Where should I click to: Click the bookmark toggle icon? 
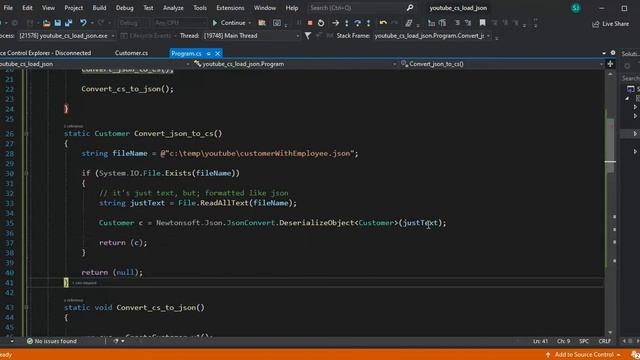(x=482, y=23)
